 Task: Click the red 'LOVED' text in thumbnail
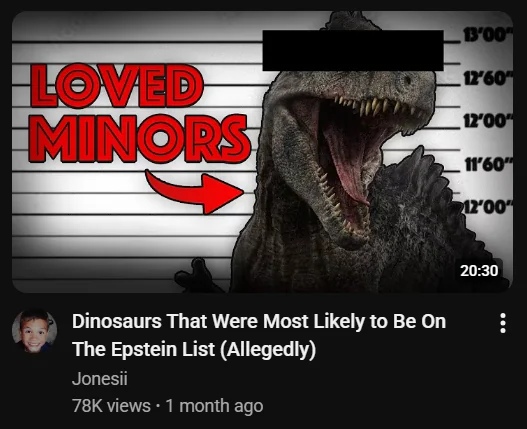[116, 85]
